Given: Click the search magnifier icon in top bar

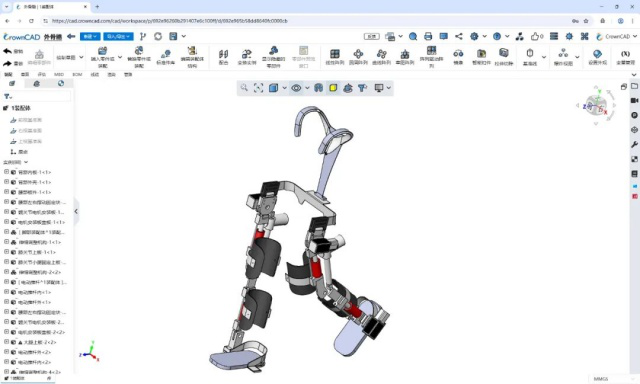Looking at the screenshot, I should (413, 37).
